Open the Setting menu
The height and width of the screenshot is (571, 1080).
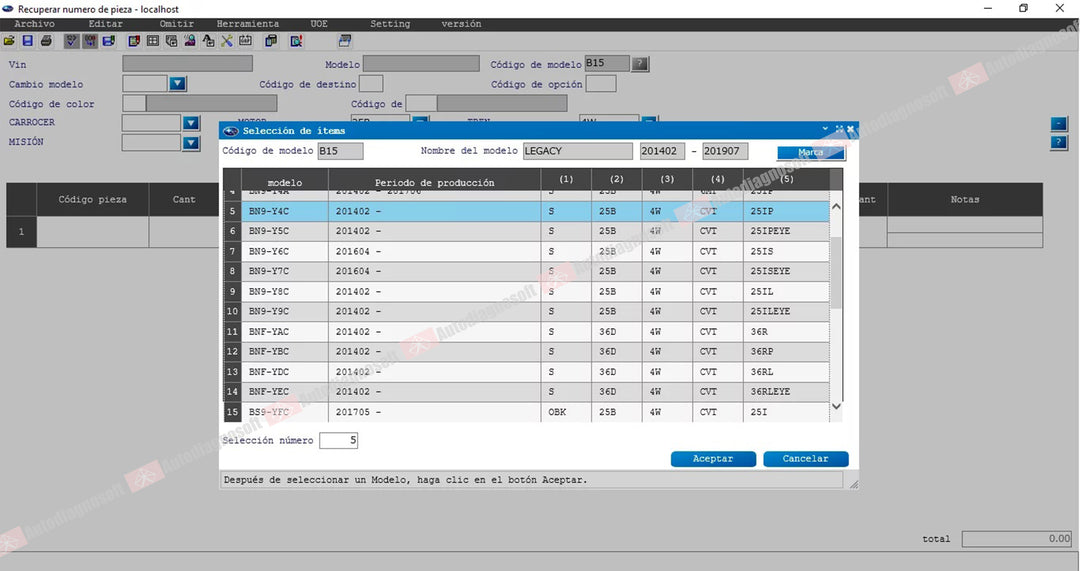point(390,23)
